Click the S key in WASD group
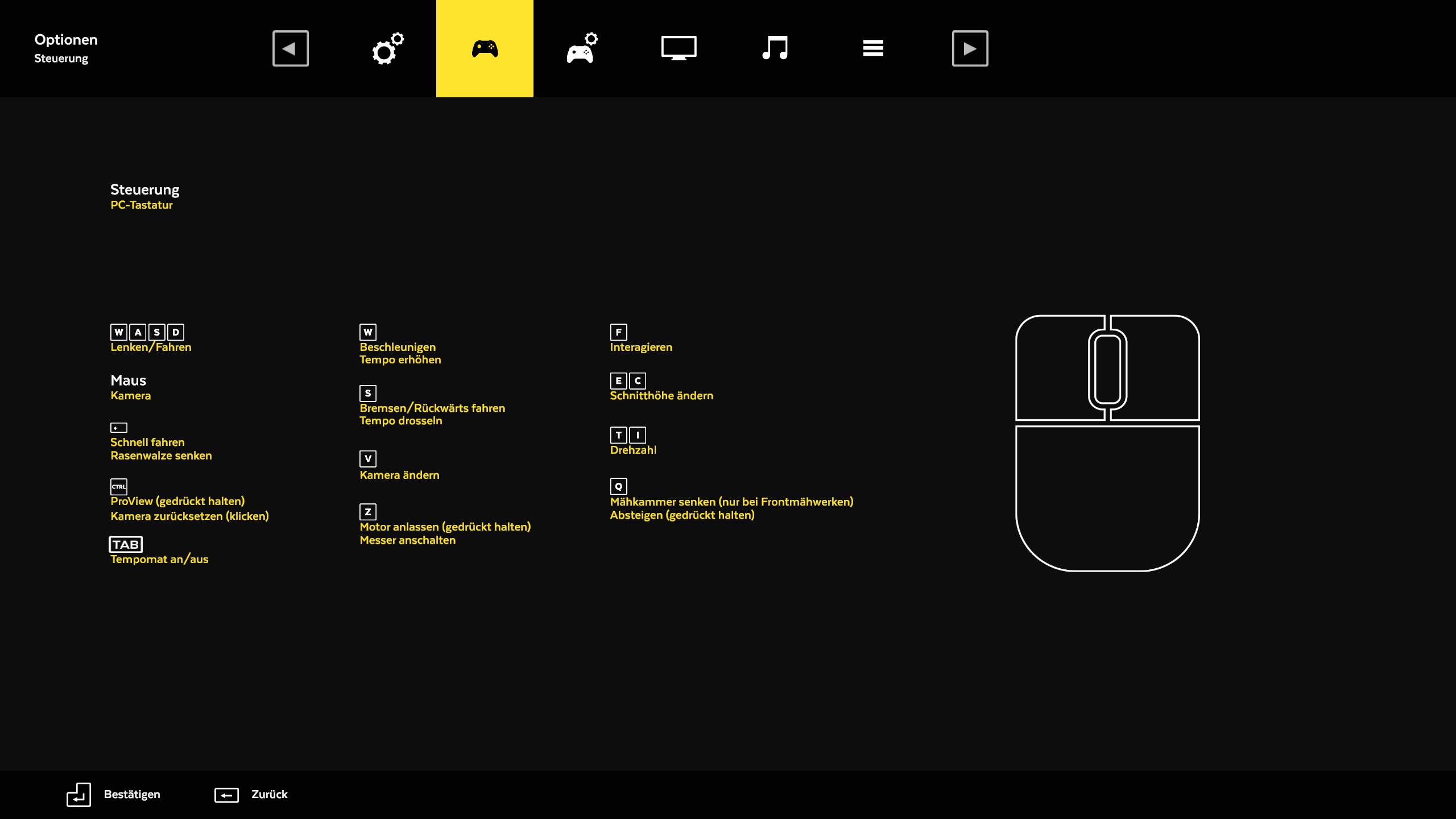The width and height of the screenshot is (1456, 819). click(156, 332)
